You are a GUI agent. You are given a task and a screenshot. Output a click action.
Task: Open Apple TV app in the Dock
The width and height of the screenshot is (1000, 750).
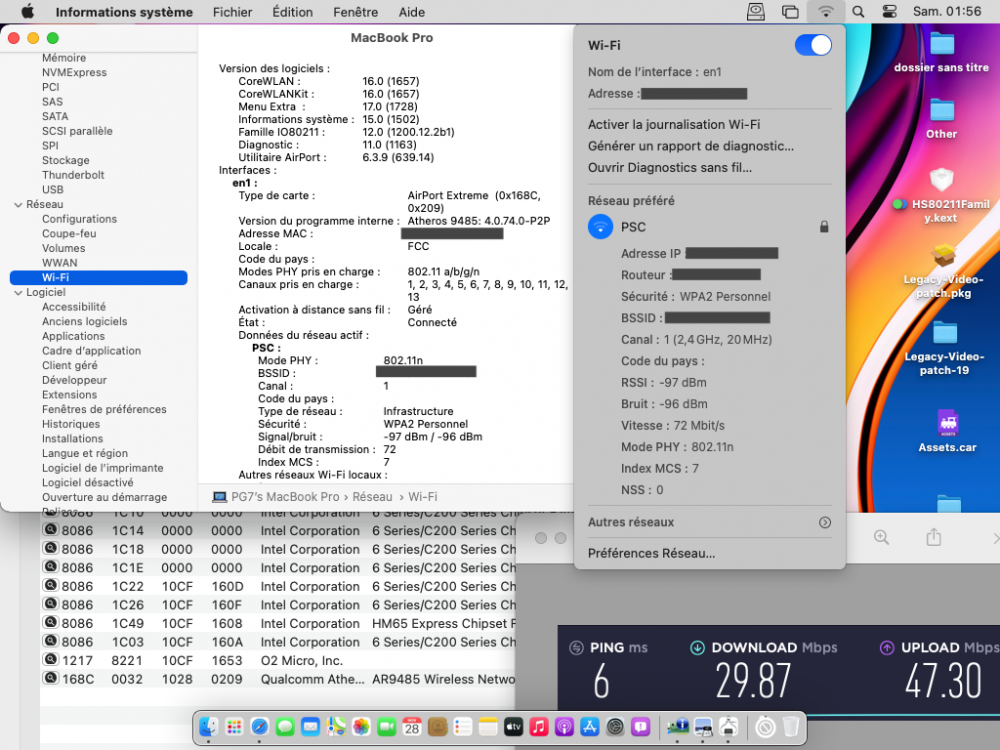coord(513,726)
